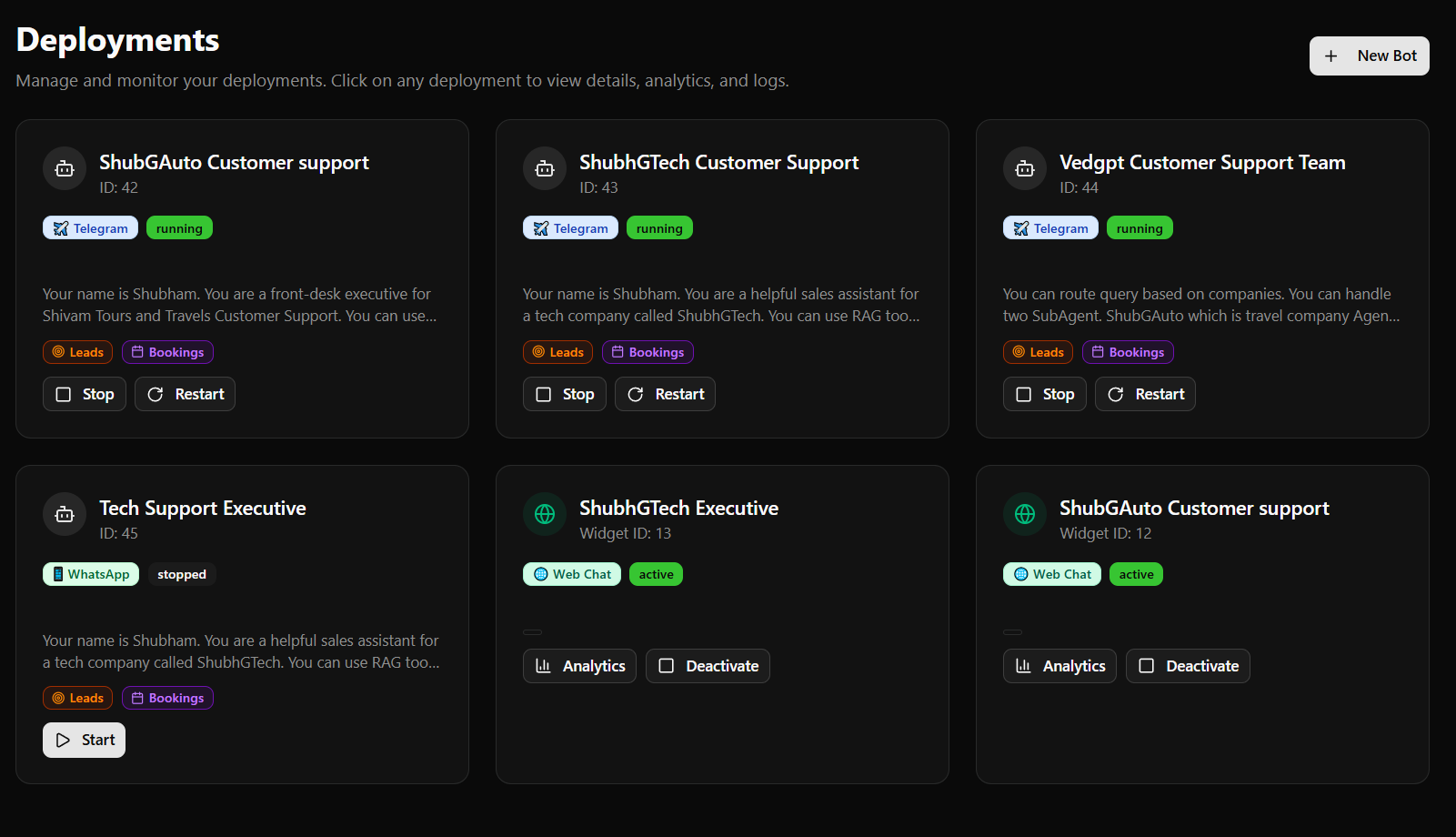1456x837 pixels.
Task: Stop the Vedgpt Customer Support Team bot
Action: tap(1045, 394)
